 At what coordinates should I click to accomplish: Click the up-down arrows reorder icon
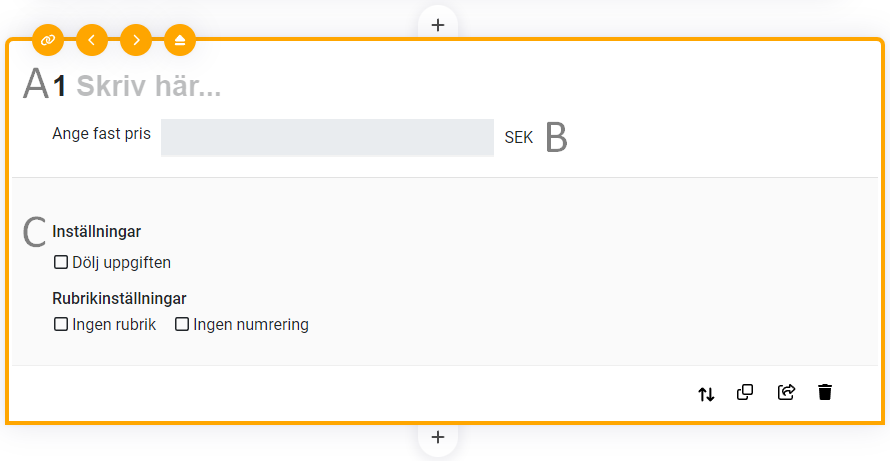point(707,393)
